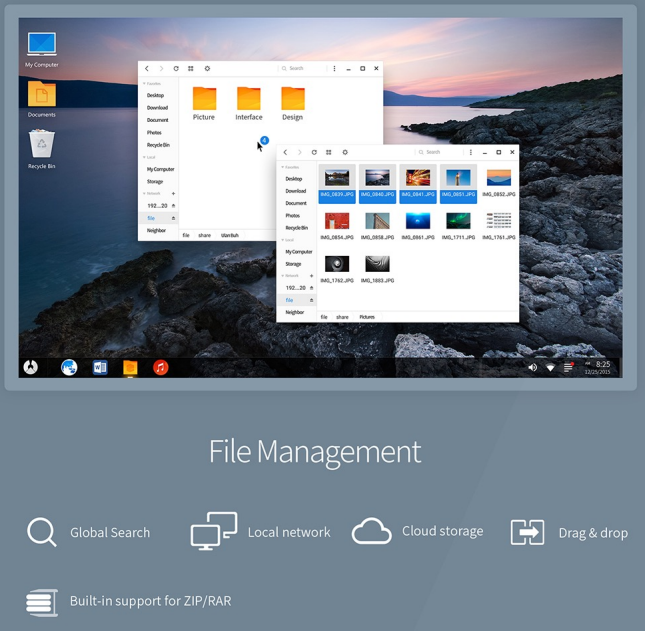Image resolution: width=645 pixels, height=631 pixels.
Task: Go back in the Pictures image window
Action: 285,152
